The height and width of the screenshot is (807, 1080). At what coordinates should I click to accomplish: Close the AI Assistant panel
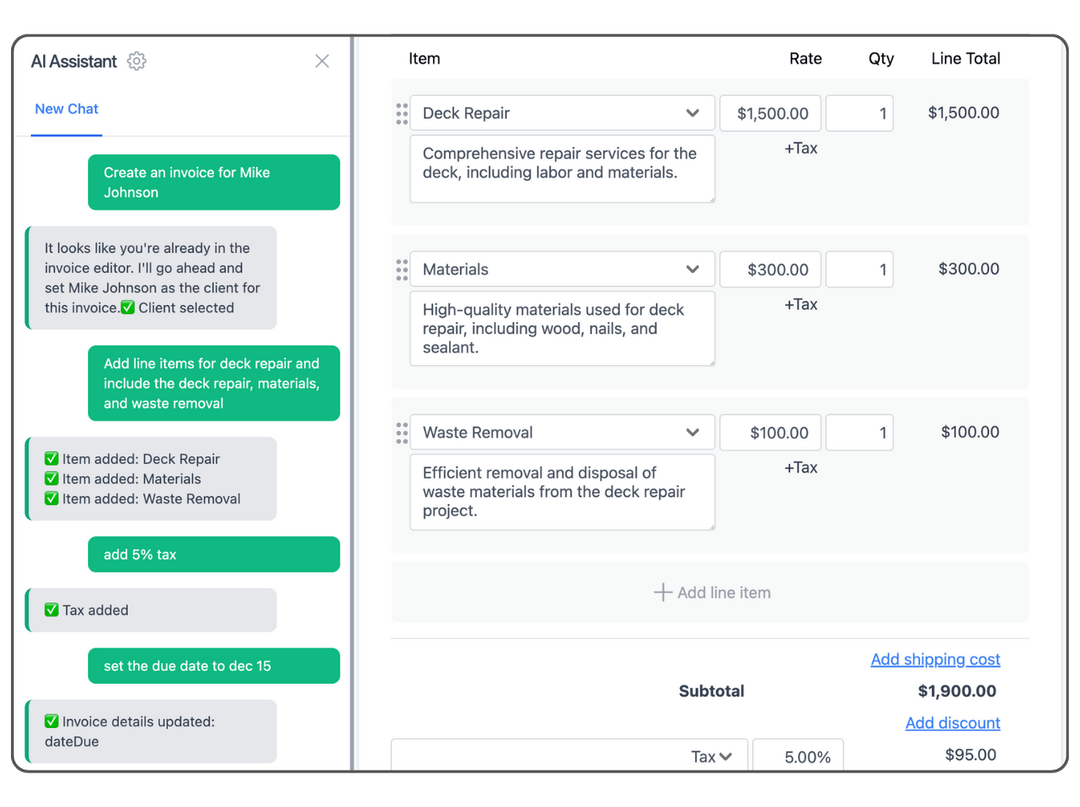point(322,61)
